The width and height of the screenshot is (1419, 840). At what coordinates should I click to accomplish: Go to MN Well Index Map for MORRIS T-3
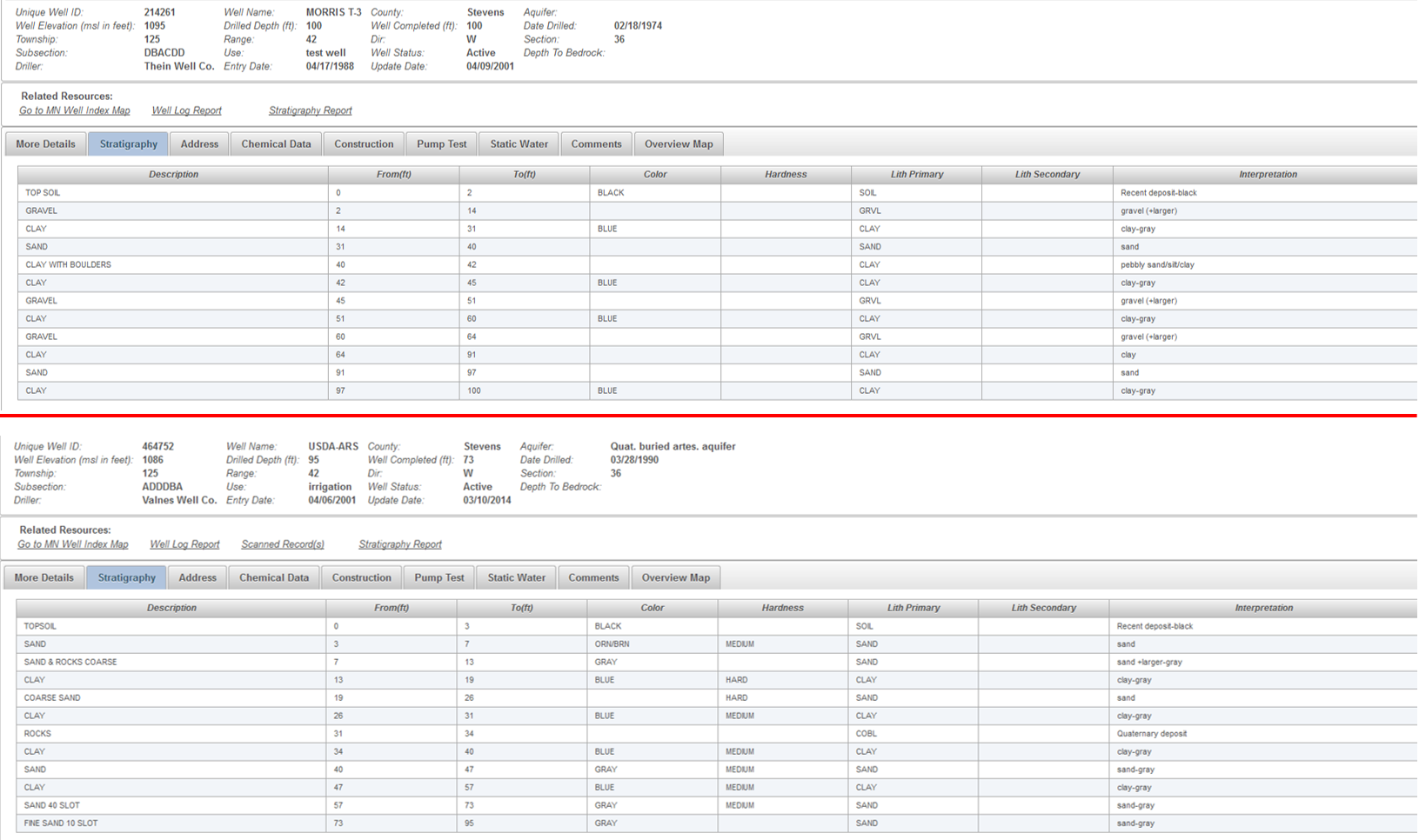75,110
